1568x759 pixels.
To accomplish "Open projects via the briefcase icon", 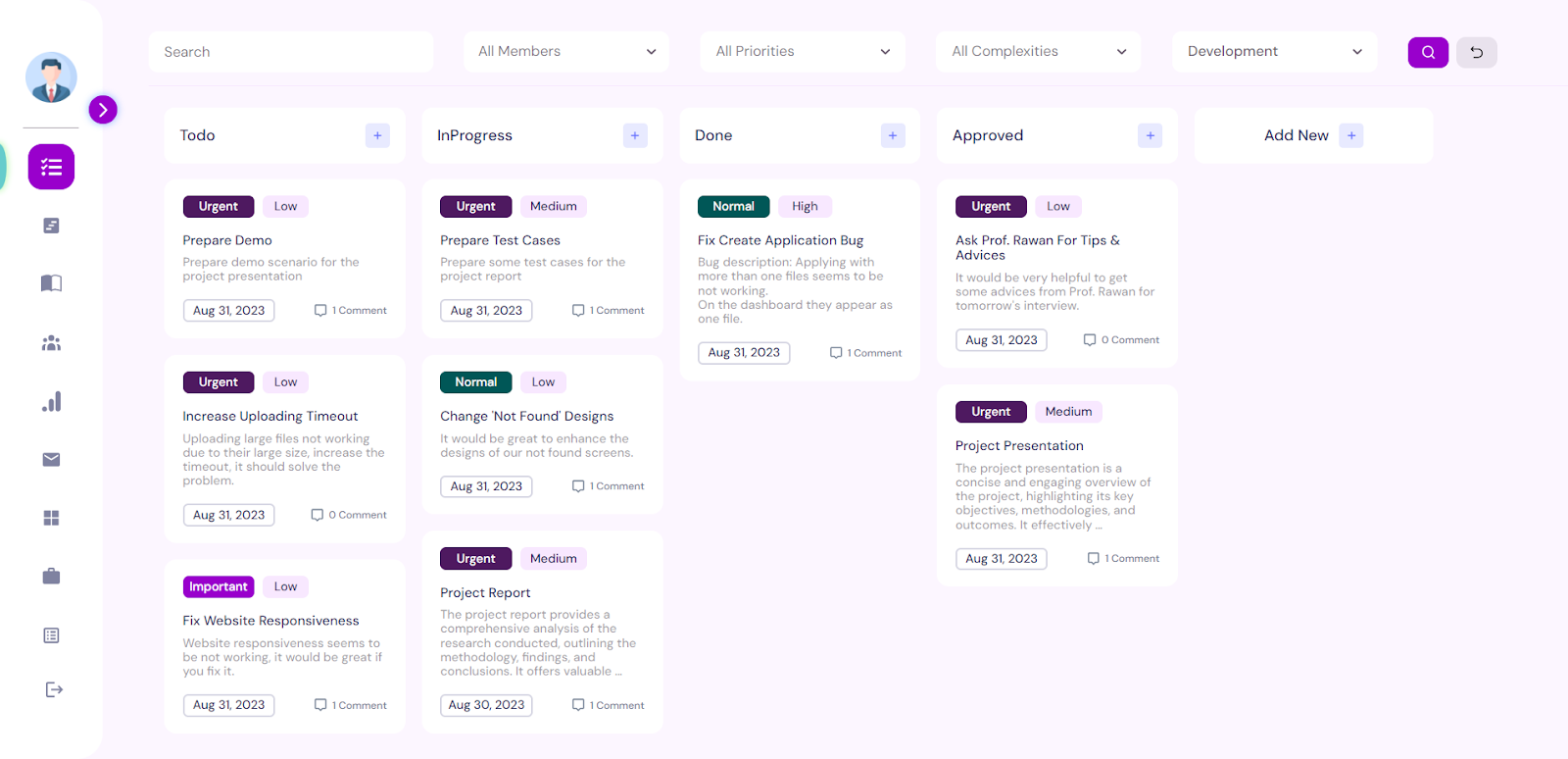I will (x=50, y=576).
